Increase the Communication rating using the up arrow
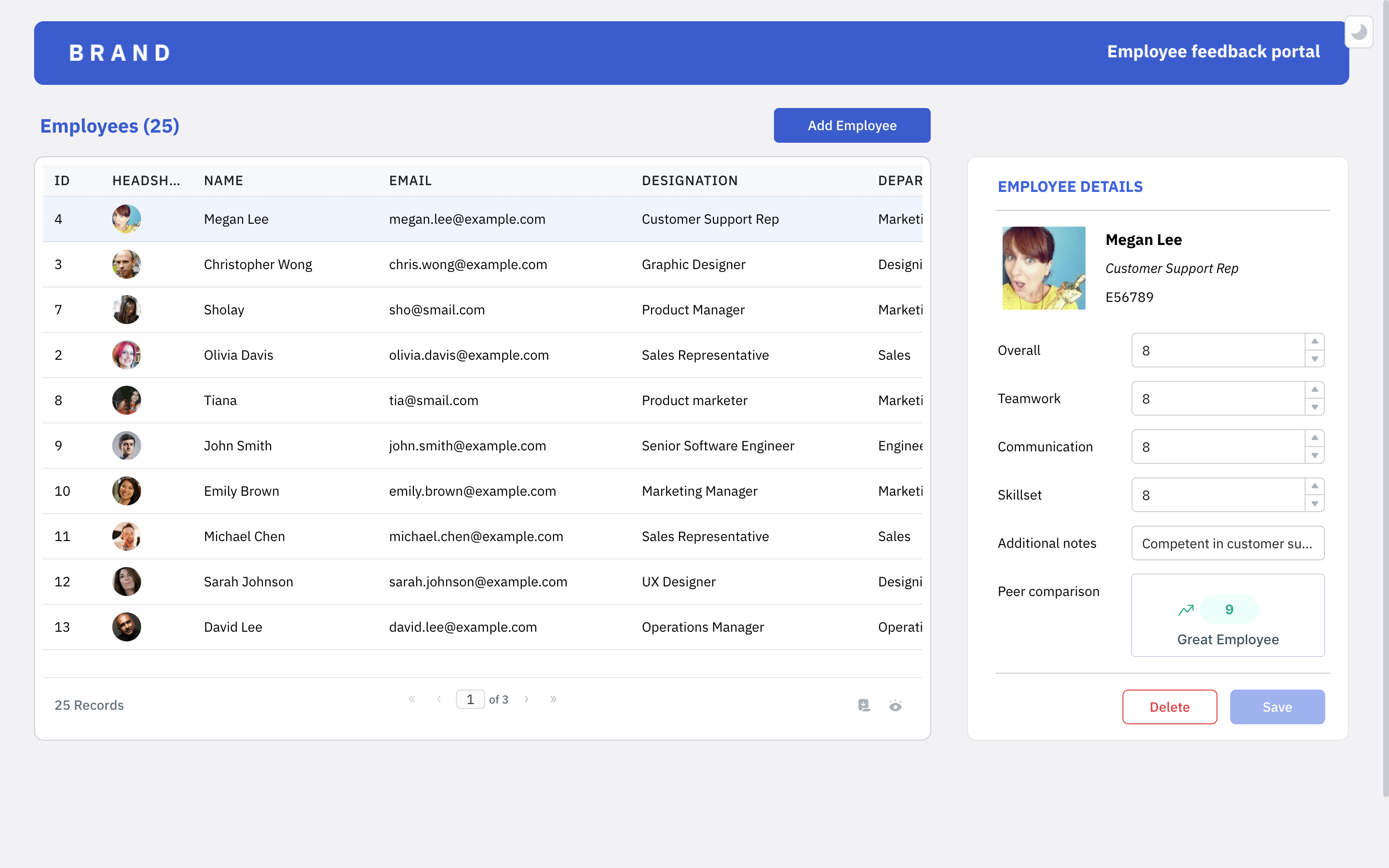The image size is (1389, 868). tap(1314, 438)
